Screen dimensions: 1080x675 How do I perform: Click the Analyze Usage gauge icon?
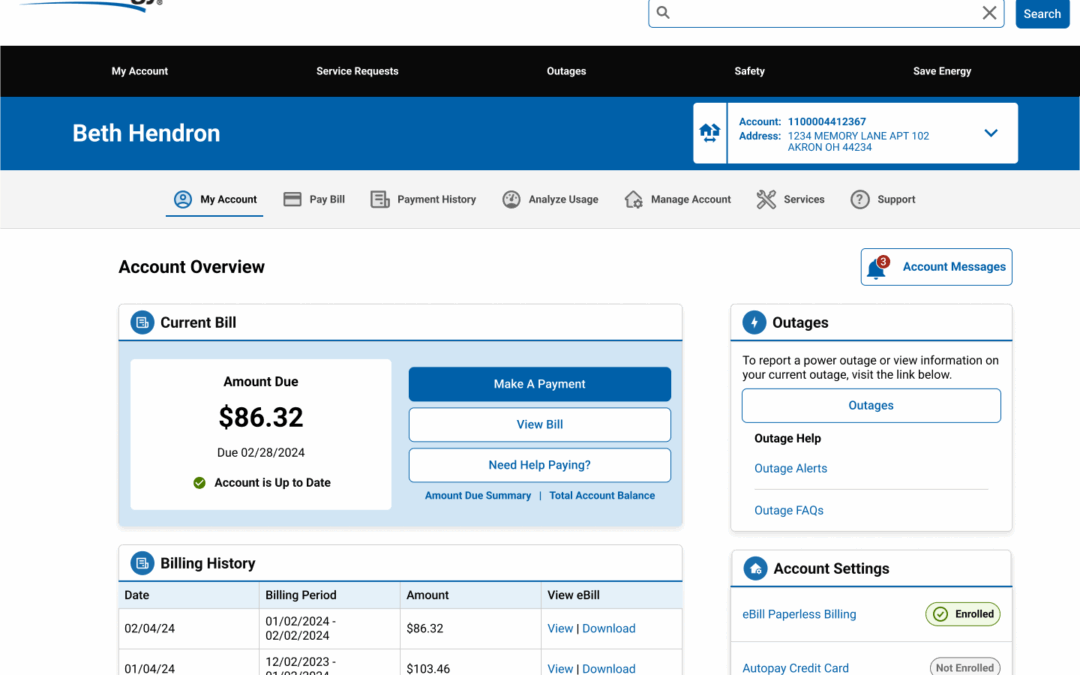pyautogui.click(x=512, y=199)
